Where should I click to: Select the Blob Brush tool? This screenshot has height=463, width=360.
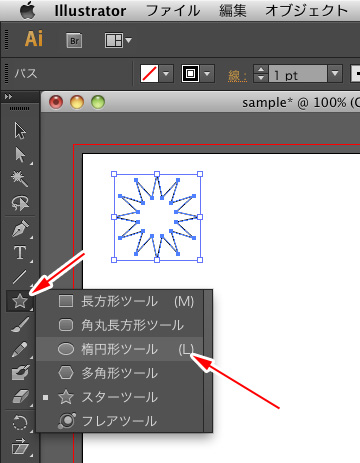tap(20, 373)
